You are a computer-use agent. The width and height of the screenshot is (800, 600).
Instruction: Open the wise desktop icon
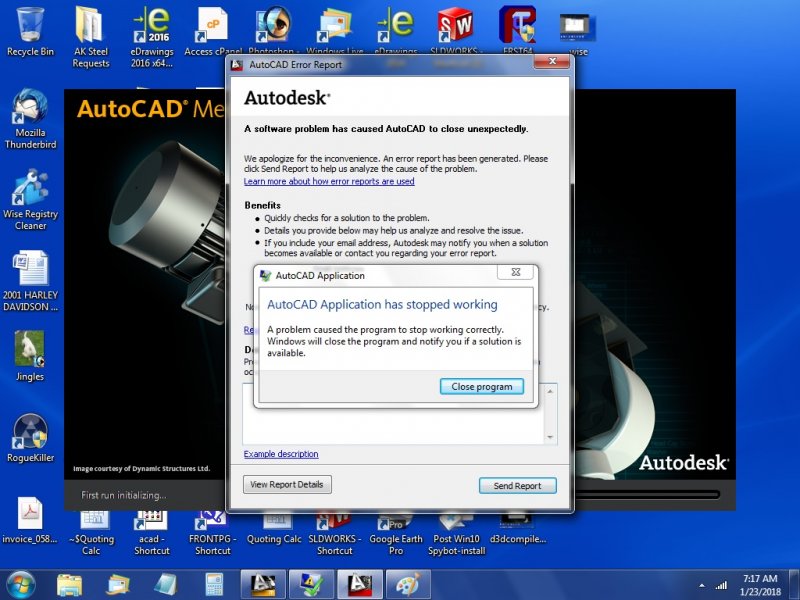578,32
